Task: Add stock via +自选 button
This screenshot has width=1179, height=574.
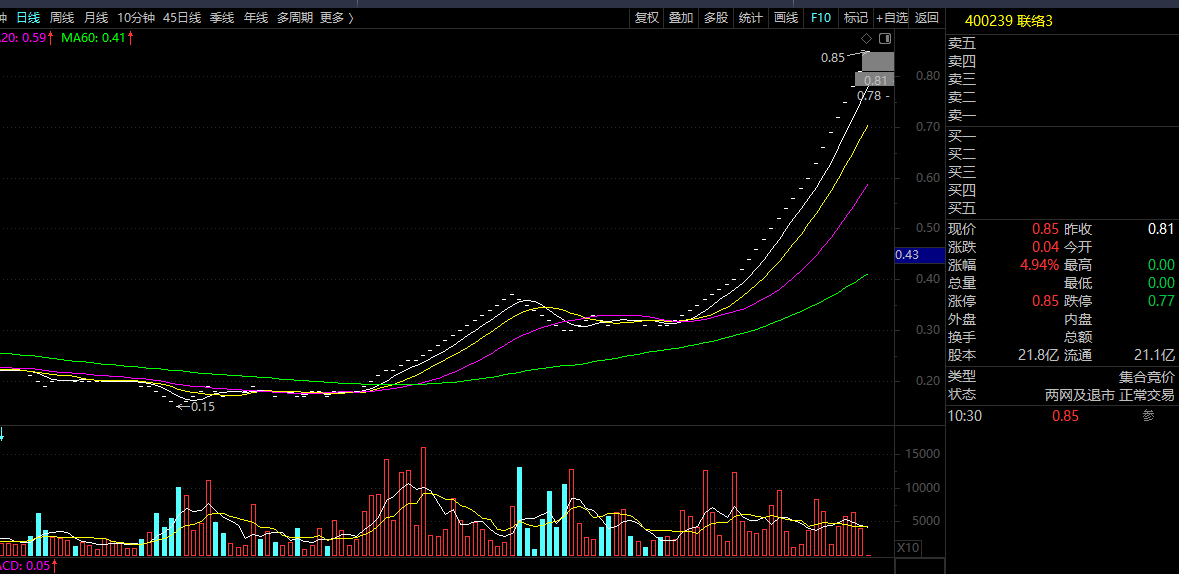Action: tap(892, 18)
